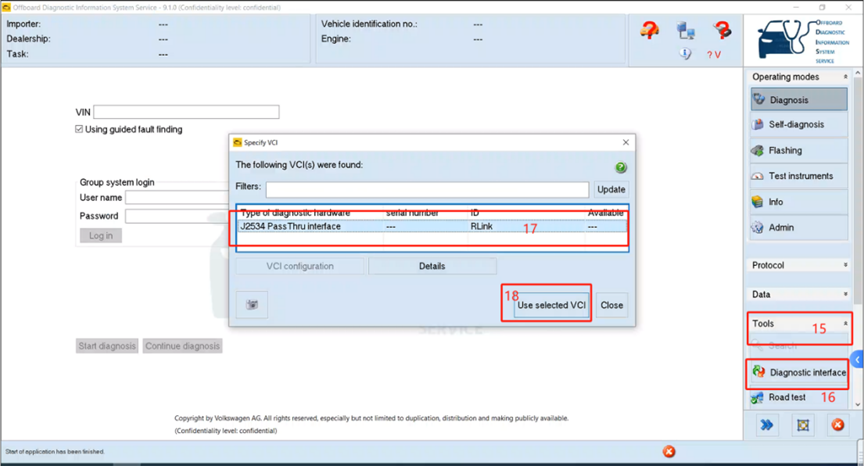Click the Road test tool
Image resolution: width=864 pixels, height=466 pixels.
[x=799, y=397]
